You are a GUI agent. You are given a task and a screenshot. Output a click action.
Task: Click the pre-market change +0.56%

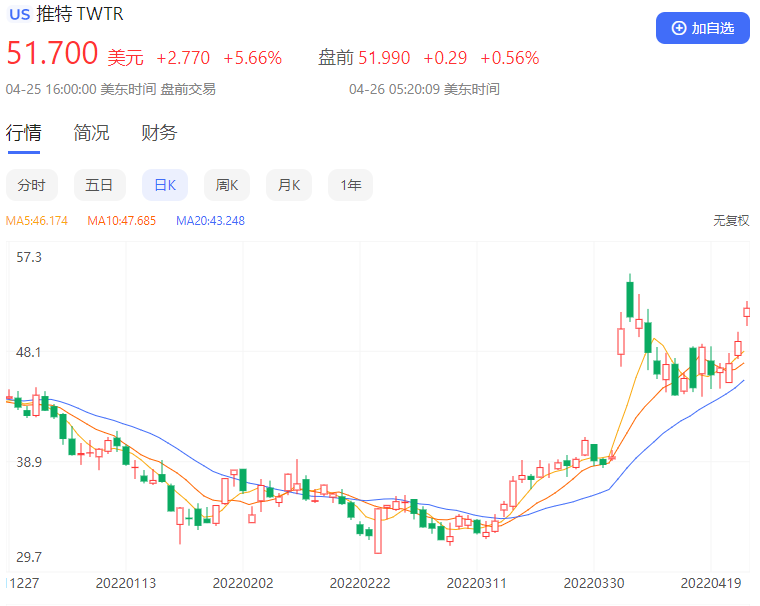[x=510, y=58]
